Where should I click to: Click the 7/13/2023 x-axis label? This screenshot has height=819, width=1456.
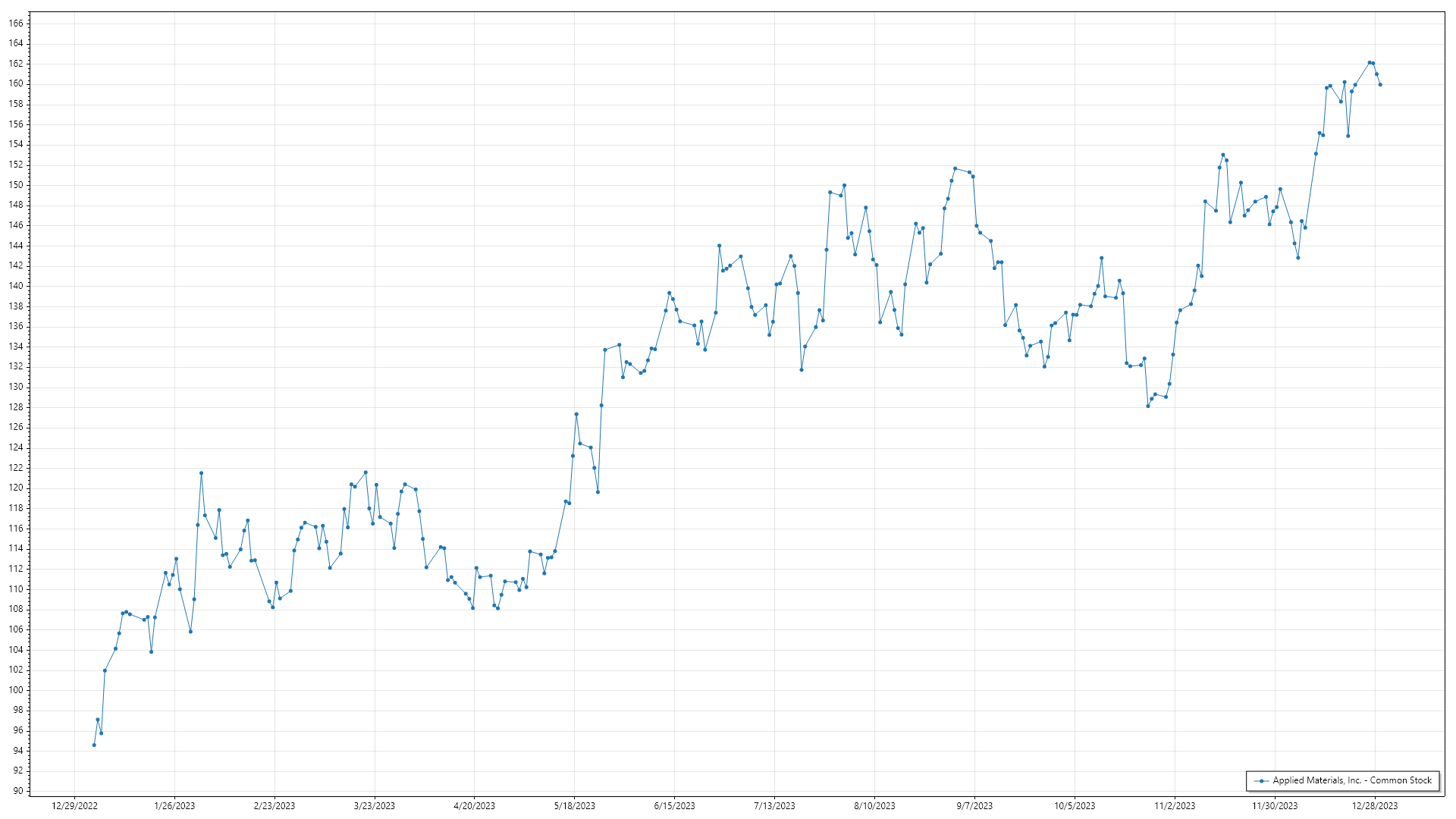774,806
